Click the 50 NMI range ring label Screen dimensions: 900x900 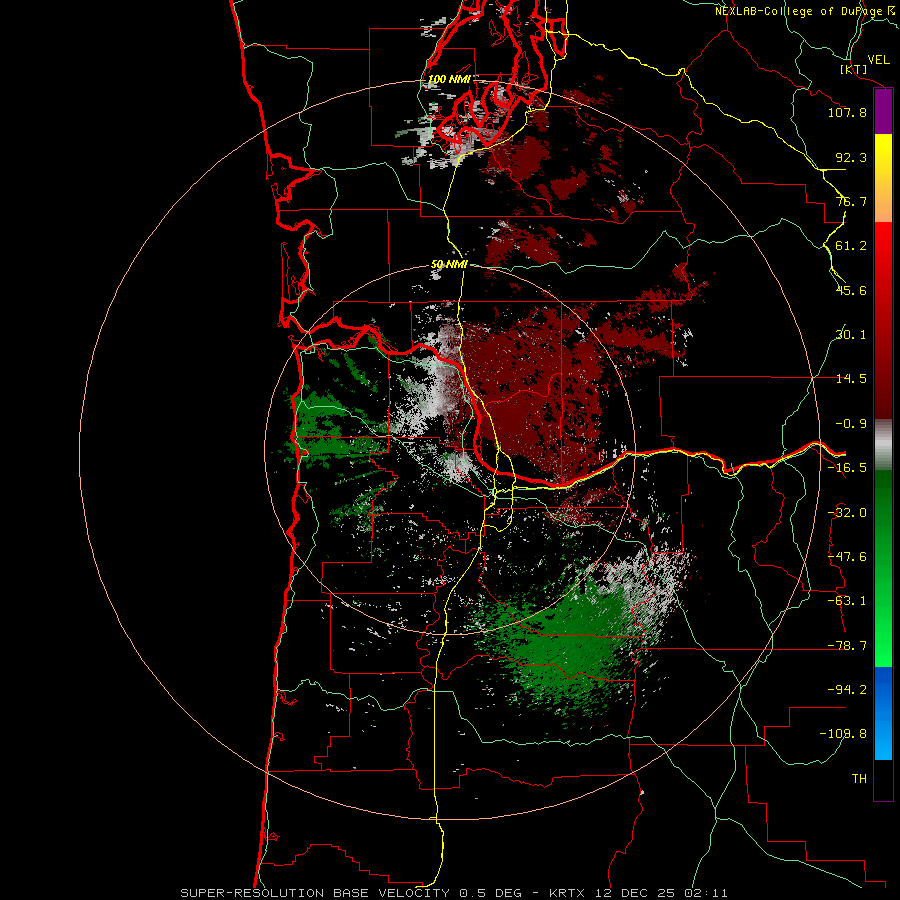click(x=449, y=264)
